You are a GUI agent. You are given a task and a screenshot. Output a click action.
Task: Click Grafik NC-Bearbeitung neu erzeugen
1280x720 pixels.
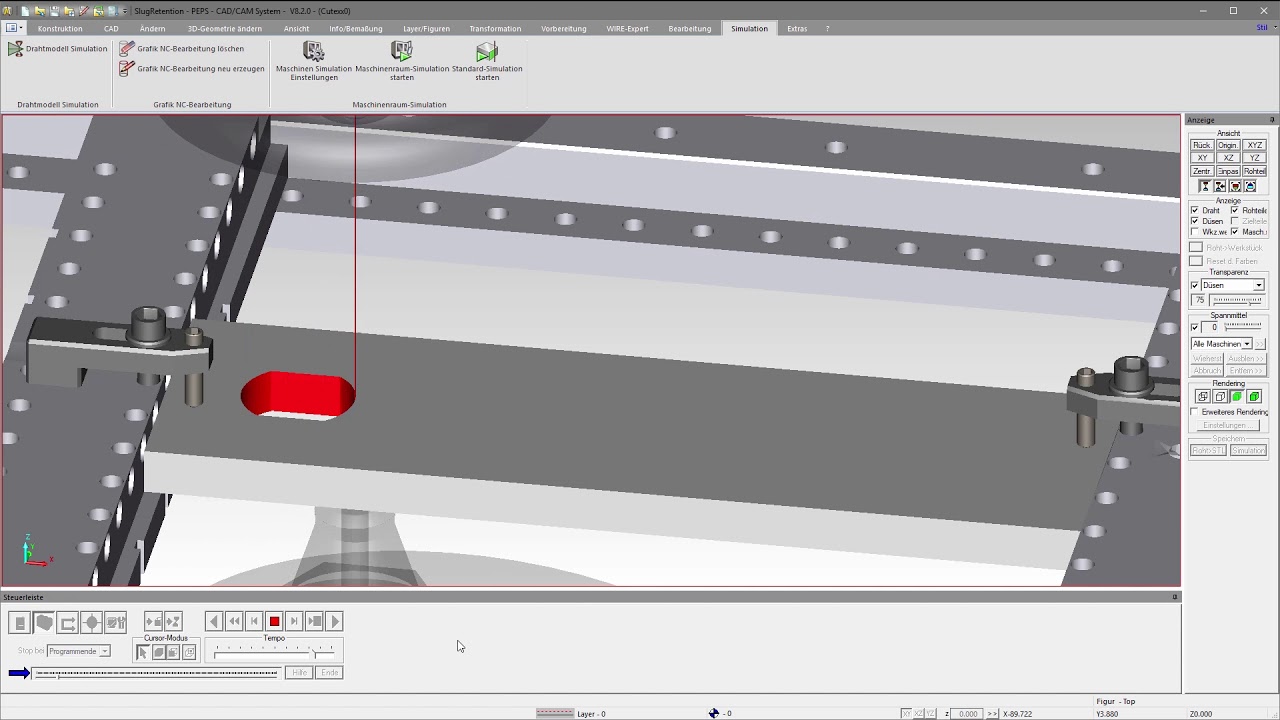pos(192,69)
